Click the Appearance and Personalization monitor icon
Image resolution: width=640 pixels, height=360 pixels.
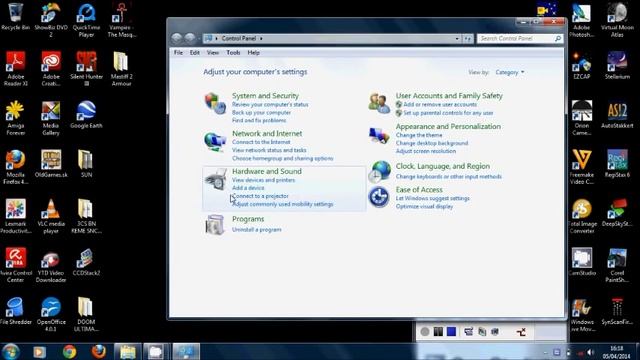pyautogui.click(x=379, y=136)
